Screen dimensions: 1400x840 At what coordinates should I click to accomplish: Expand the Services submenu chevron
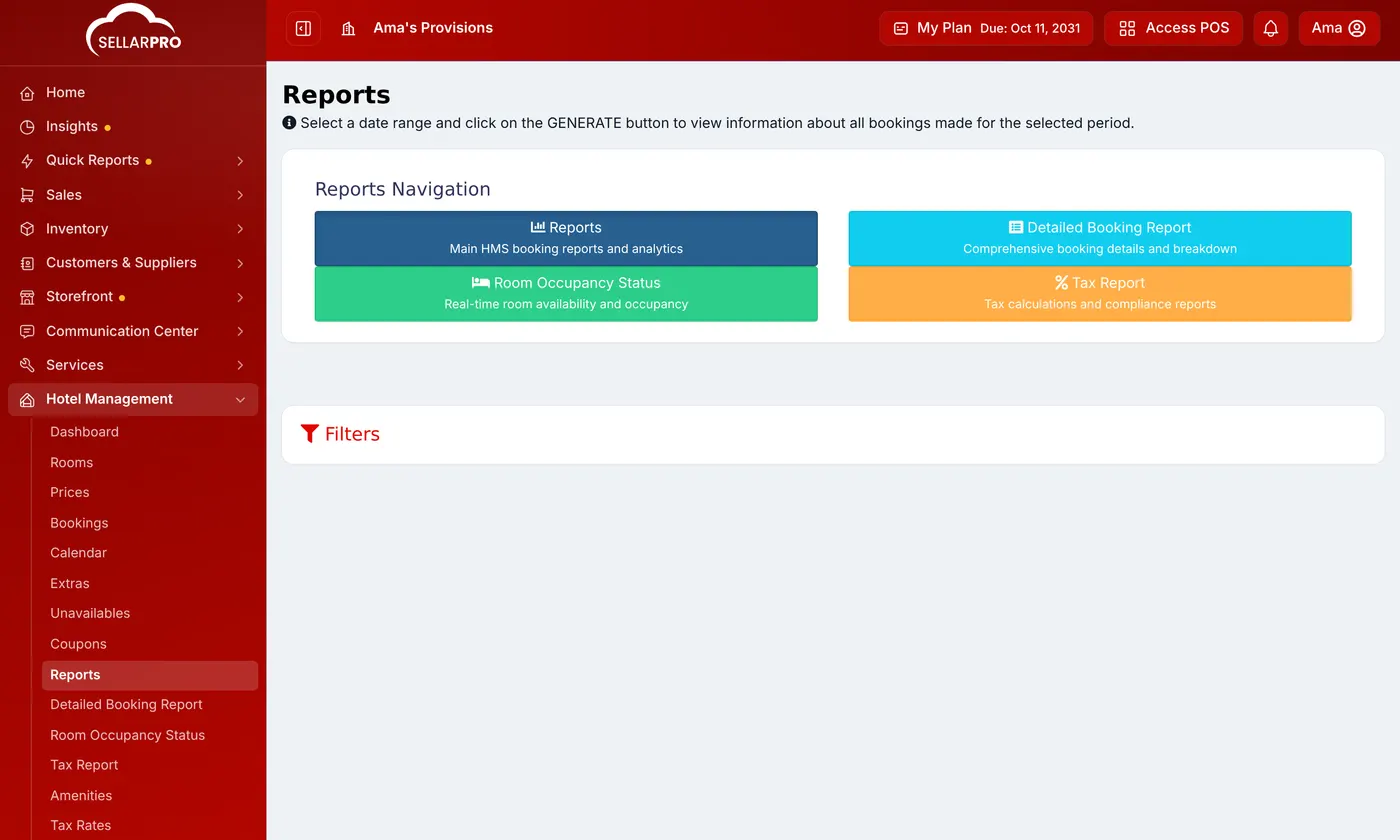click(240, 365)
